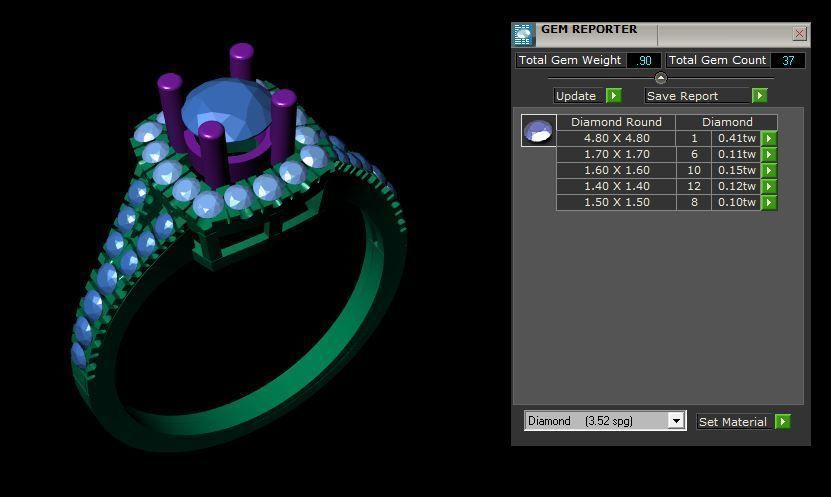Select the blue center stone on ring

227,110
